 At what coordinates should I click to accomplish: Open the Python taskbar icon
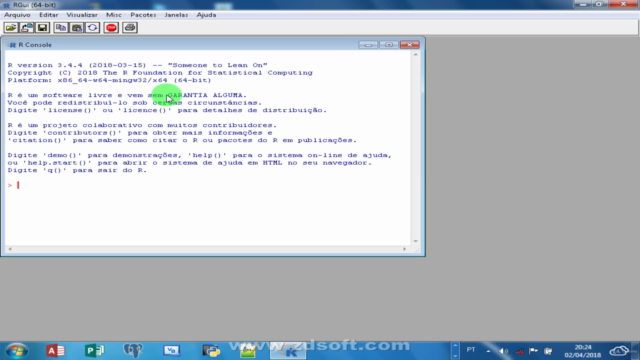(x=211, y=351)
